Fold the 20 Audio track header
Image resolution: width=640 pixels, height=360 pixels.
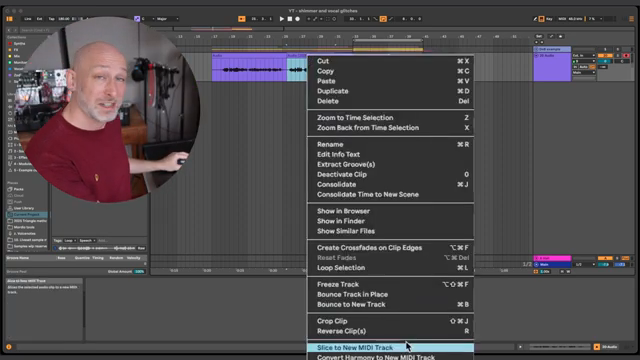point(536,56)
